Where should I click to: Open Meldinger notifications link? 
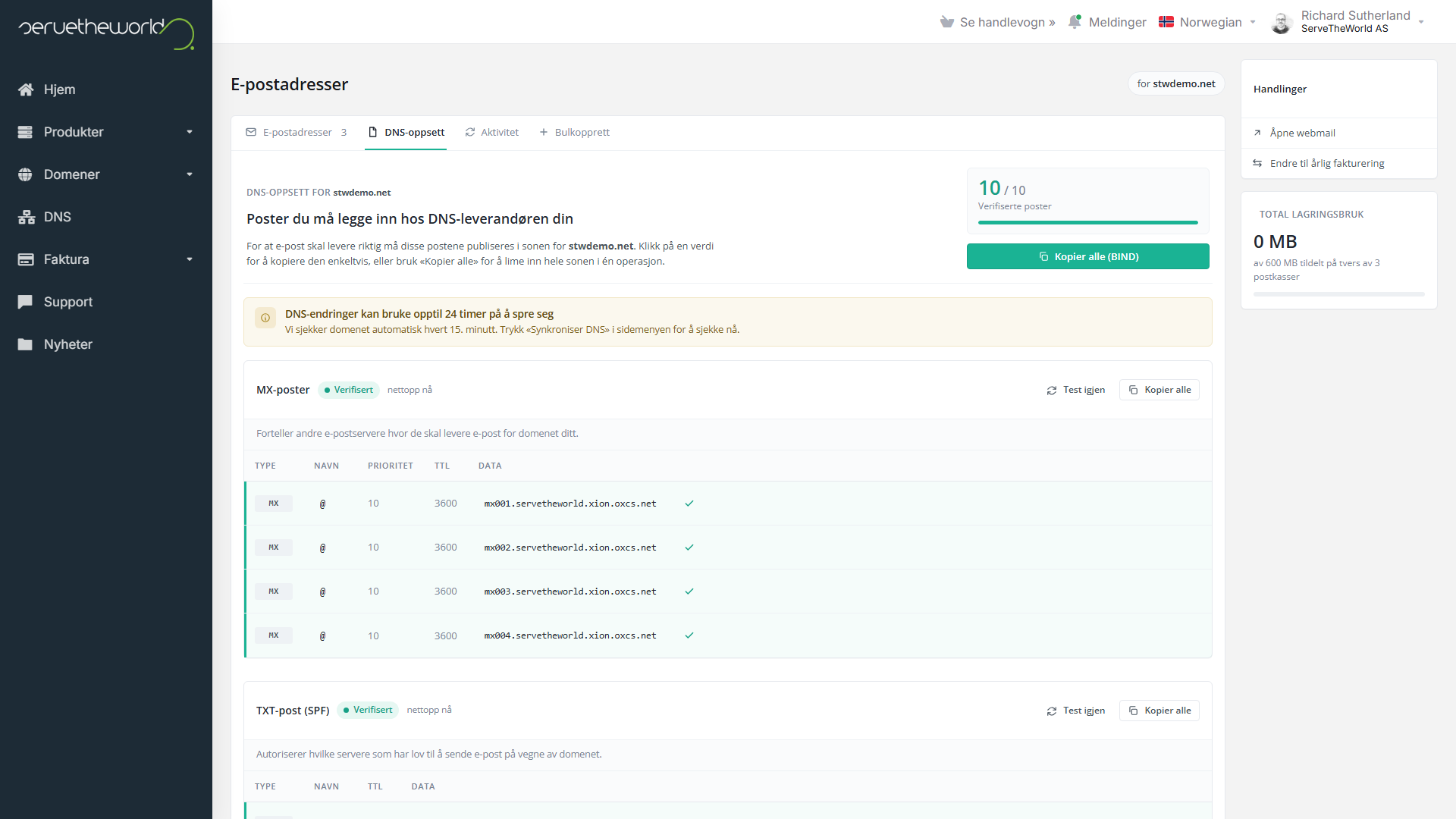1107,22
